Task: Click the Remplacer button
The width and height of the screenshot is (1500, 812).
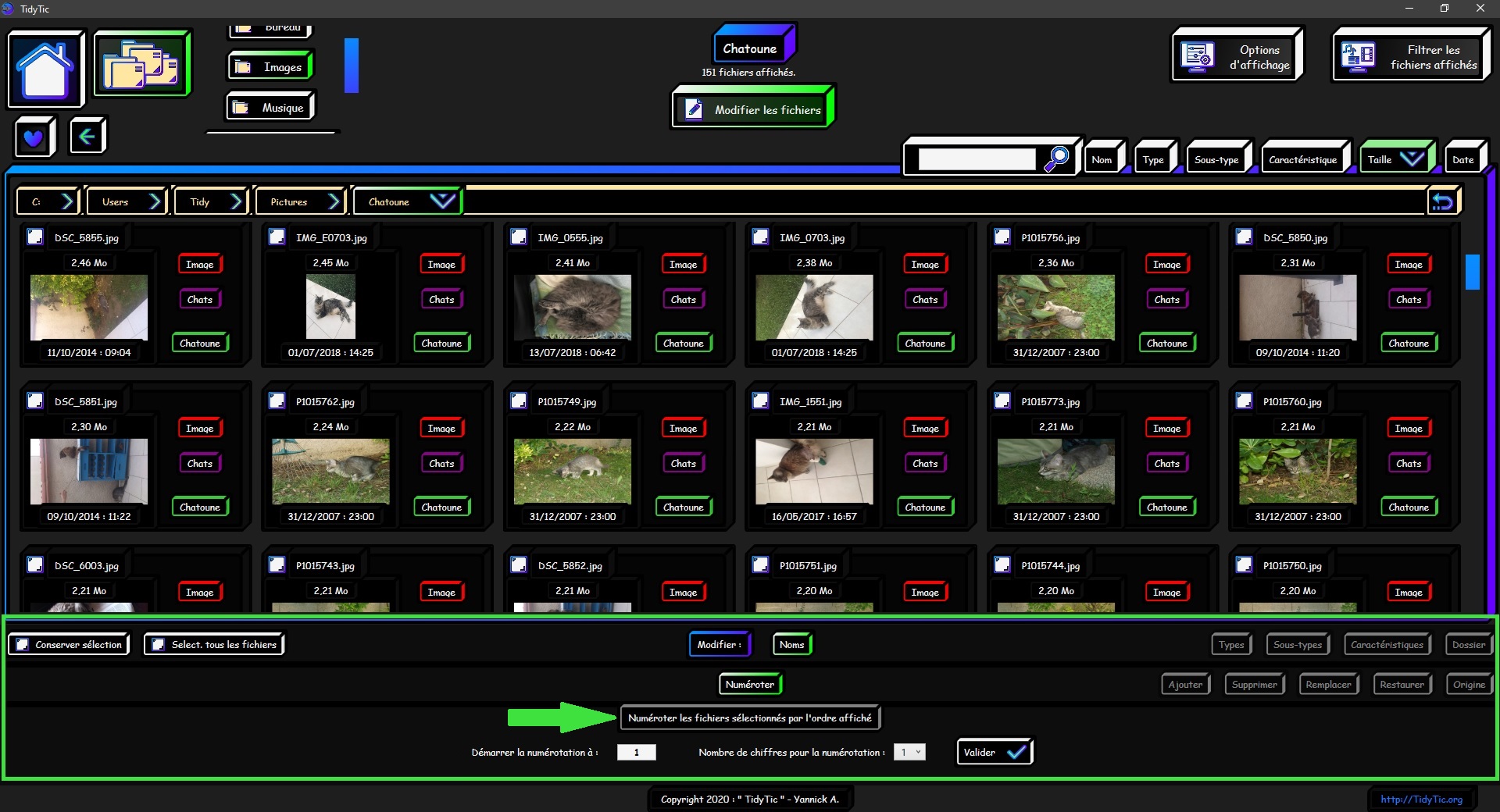Action: click(1329, 684)
